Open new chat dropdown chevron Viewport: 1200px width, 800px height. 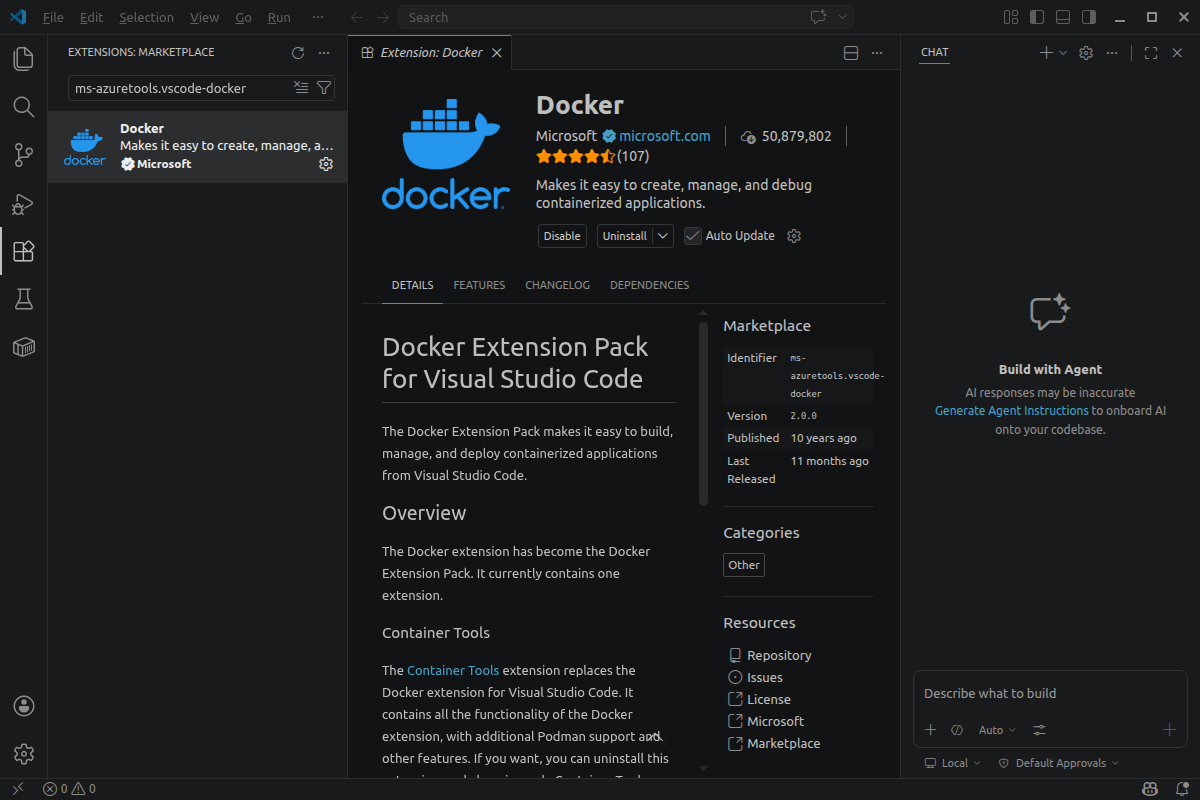pyautogui.click(x=1063, y=53)
